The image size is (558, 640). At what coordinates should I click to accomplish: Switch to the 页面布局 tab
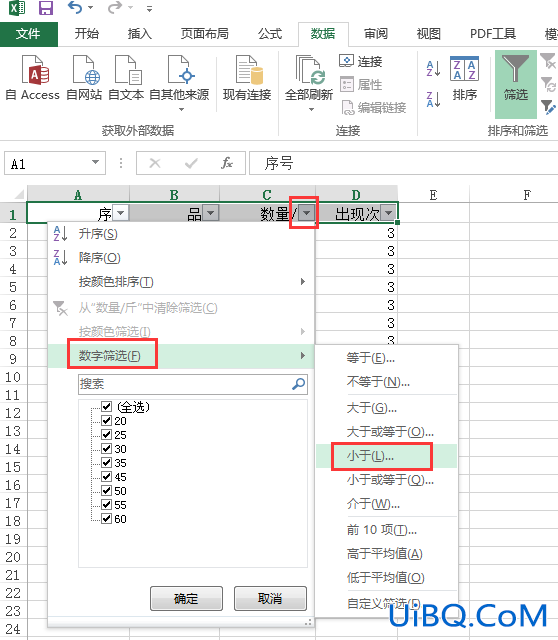pos(205,34)
